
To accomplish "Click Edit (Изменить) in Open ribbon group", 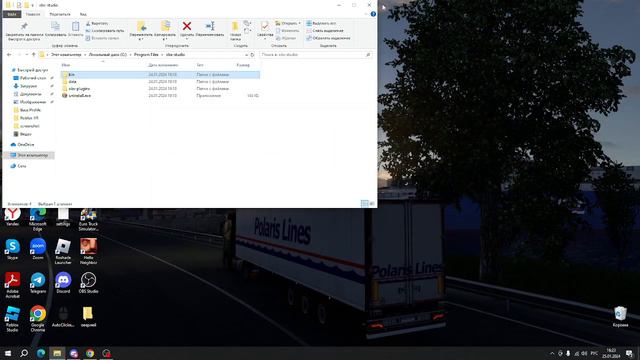I will pyautogui.click(x=287, y=31).
